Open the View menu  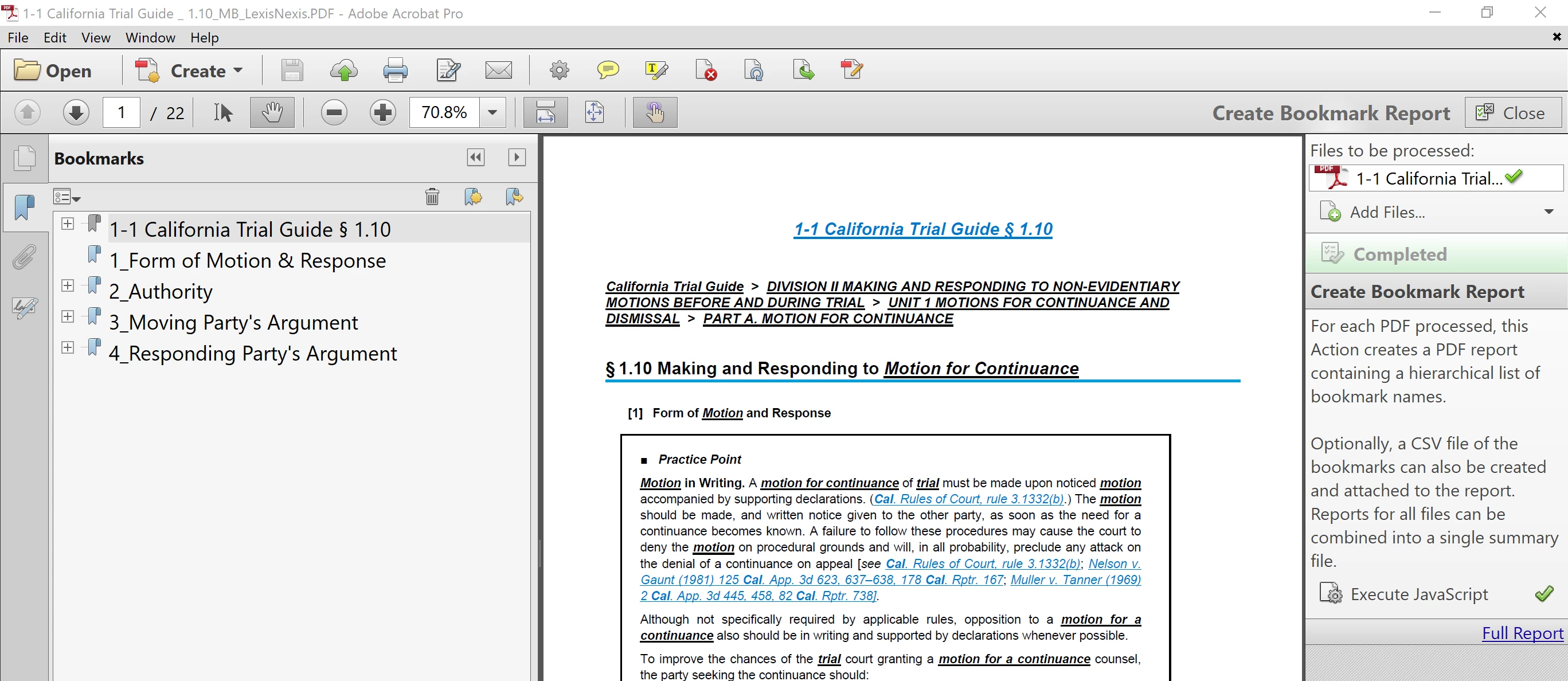tap(96, 38)
